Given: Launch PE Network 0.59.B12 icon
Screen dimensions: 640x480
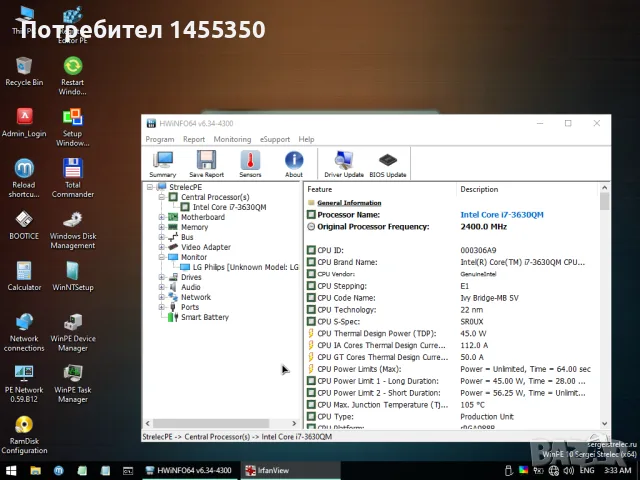Looking at the screenshot, I should [x=24, y=384].
